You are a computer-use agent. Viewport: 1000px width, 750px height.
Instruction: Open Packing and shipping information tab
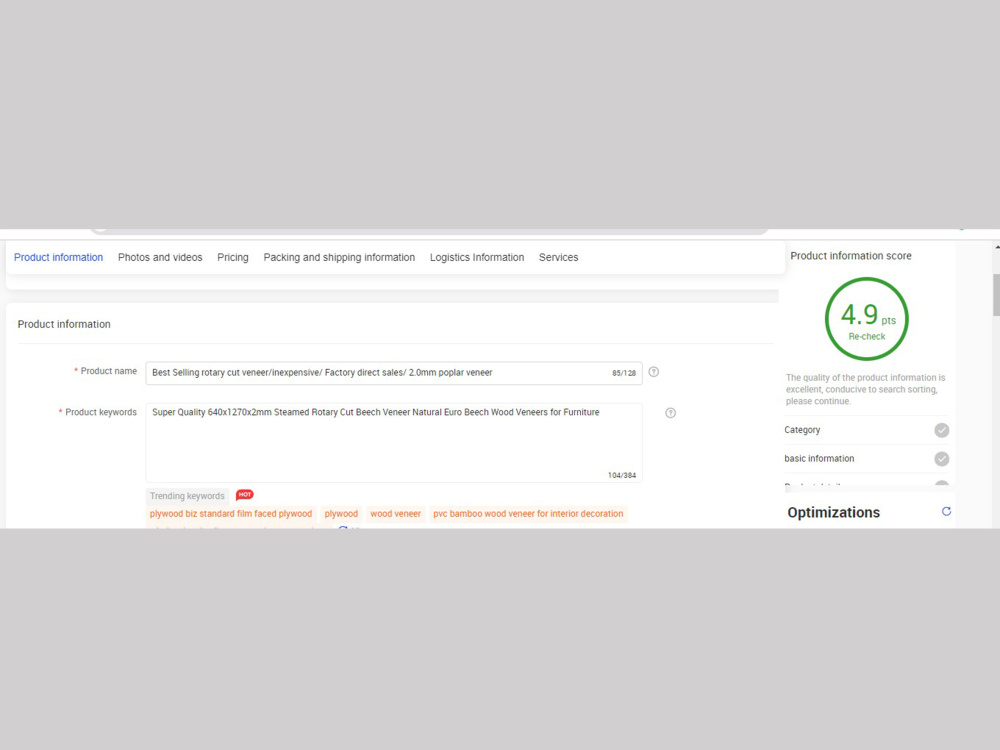click(x=339, y=257)
